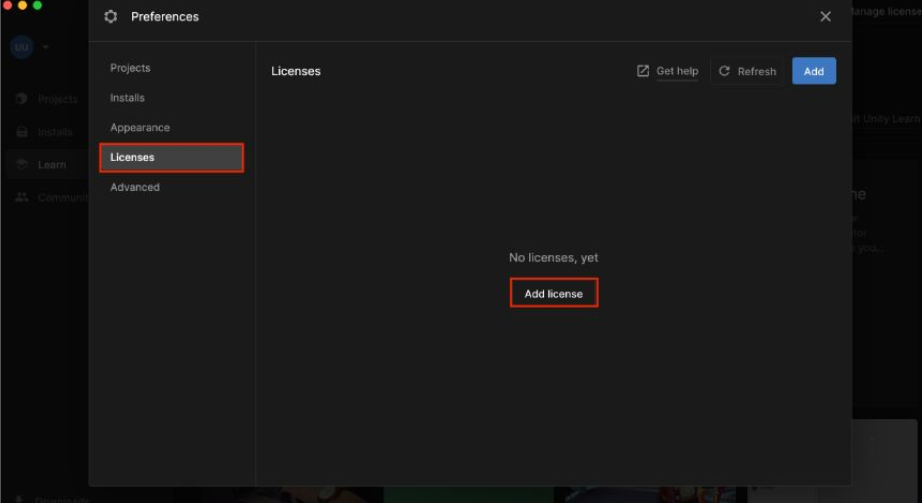922x503 pixels.
Task: Click the Learn graduation cap icon
Action: 21,165
